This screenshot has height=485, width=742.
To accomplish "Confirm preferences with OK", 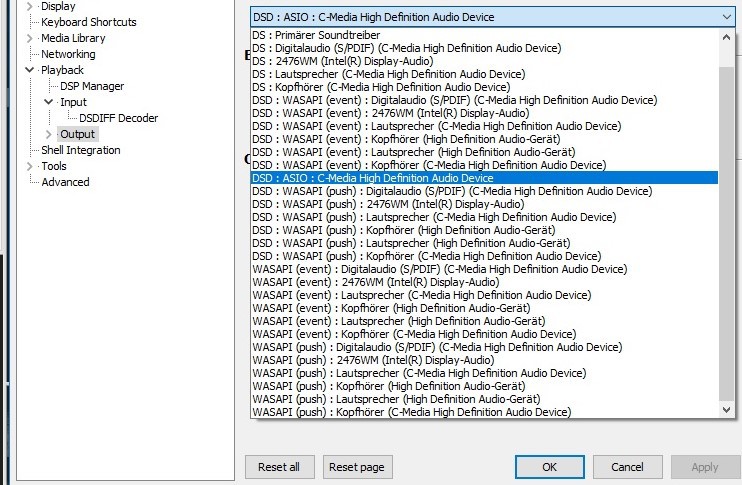I will tap(549, 467).
